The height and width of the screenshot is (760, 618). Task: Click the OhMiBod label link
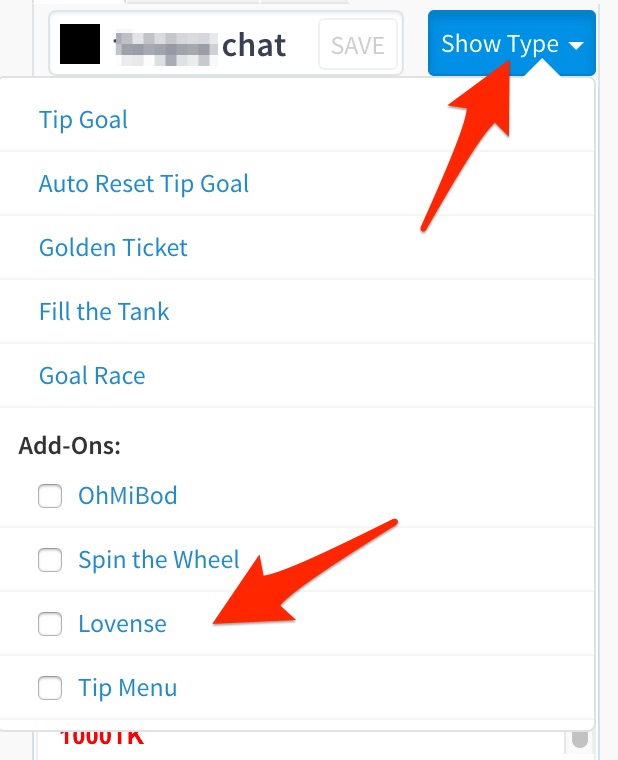click(x=127, y=496)
